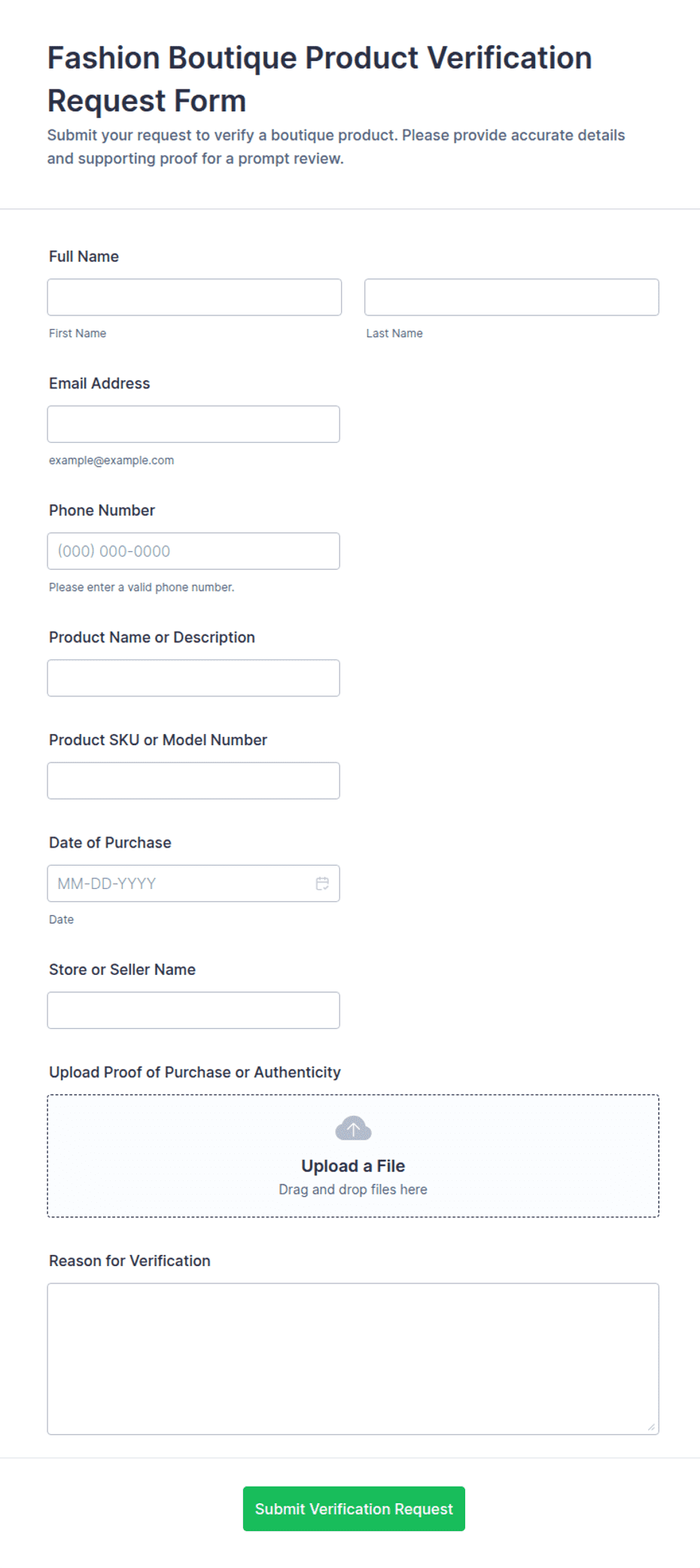Grab the textarea resize handle corner
This screenshot has height=1568, width=700.
coord(652,1427)
